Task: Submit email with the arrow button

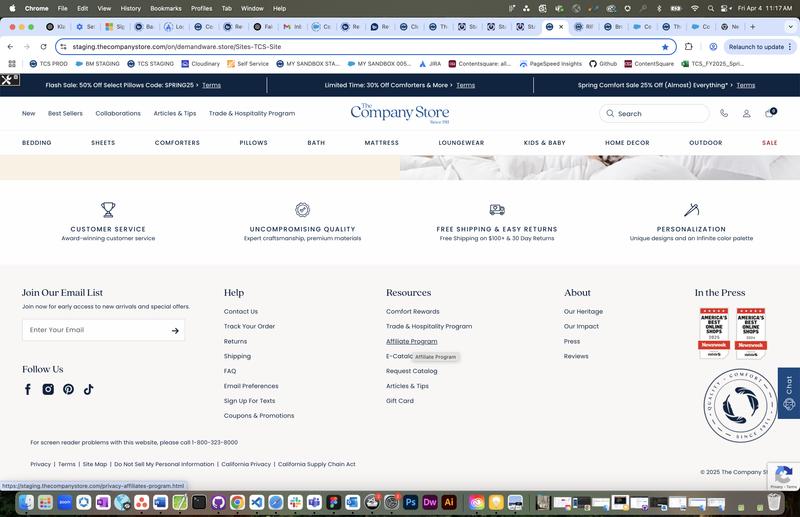Action: (x=175, y=331)
